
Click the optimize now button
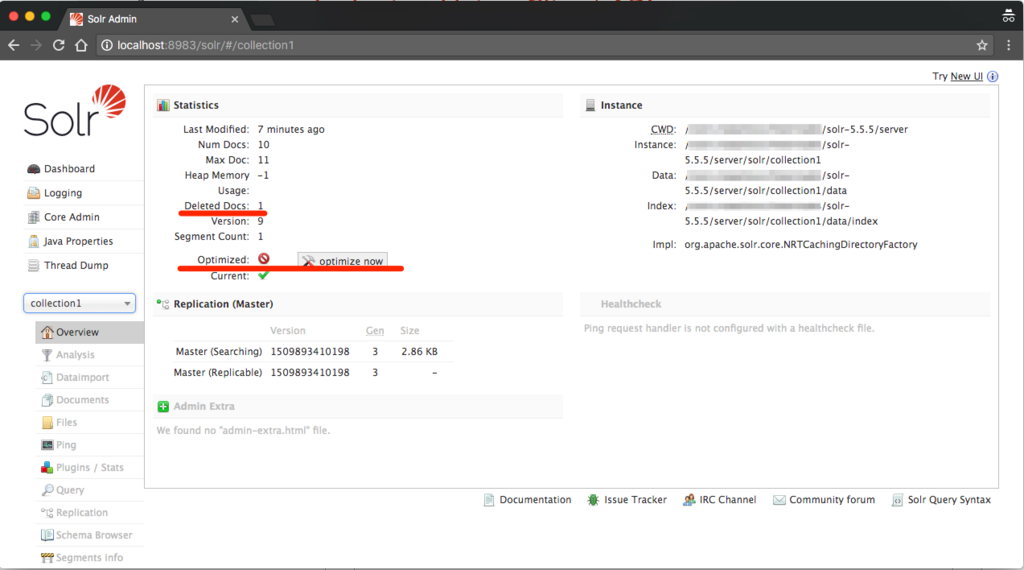pyautogui.click(x=343, y=261)
